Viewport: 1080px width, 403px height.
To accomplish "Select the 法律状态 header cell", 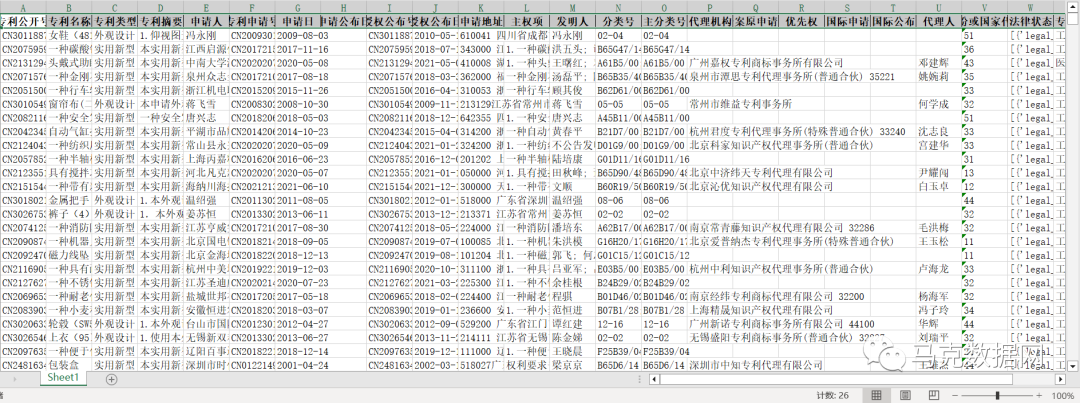I will (1030, 21).
